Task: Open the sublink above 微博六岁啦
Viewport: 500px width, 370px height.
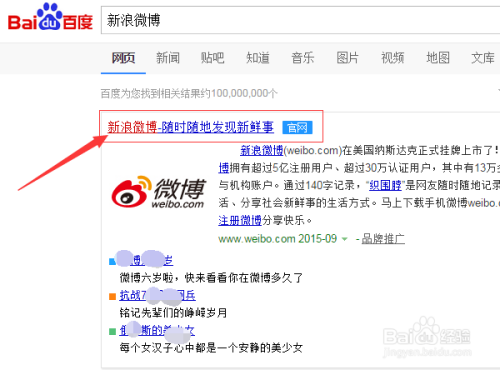Action: pyautogui.click(x=146, y=260)
